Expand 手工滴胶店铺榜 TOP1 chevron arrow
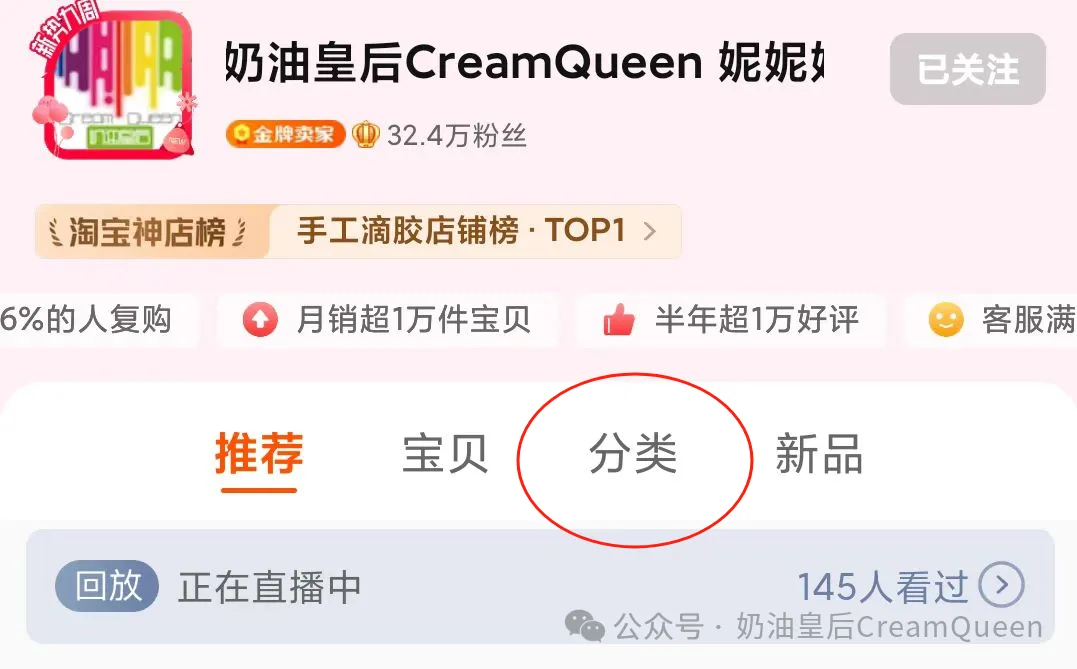 pyautogui.click(x=649, y=231)
